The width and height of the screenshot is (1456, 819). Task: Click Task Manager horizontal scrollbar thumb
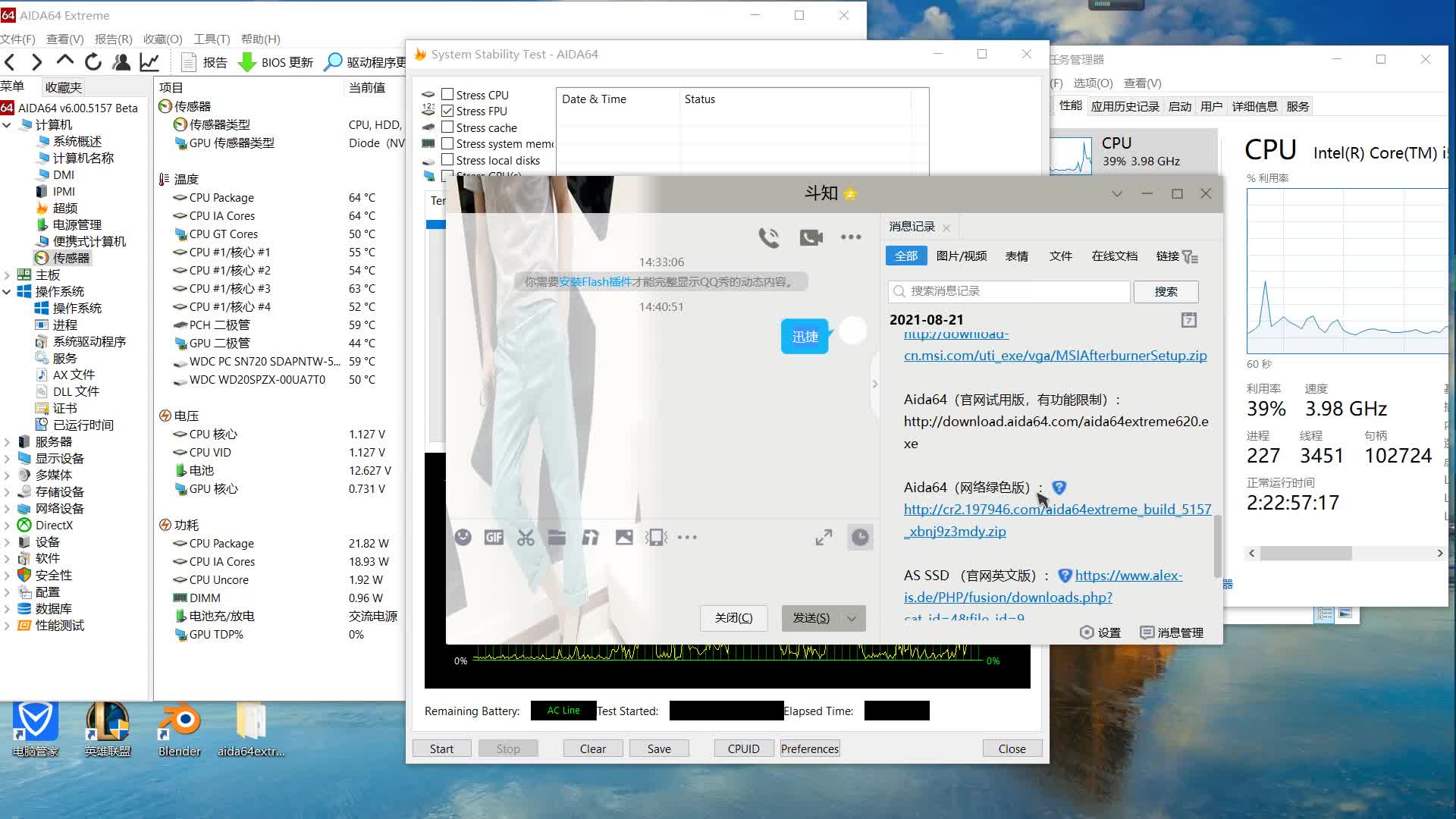coord(1306,553)
